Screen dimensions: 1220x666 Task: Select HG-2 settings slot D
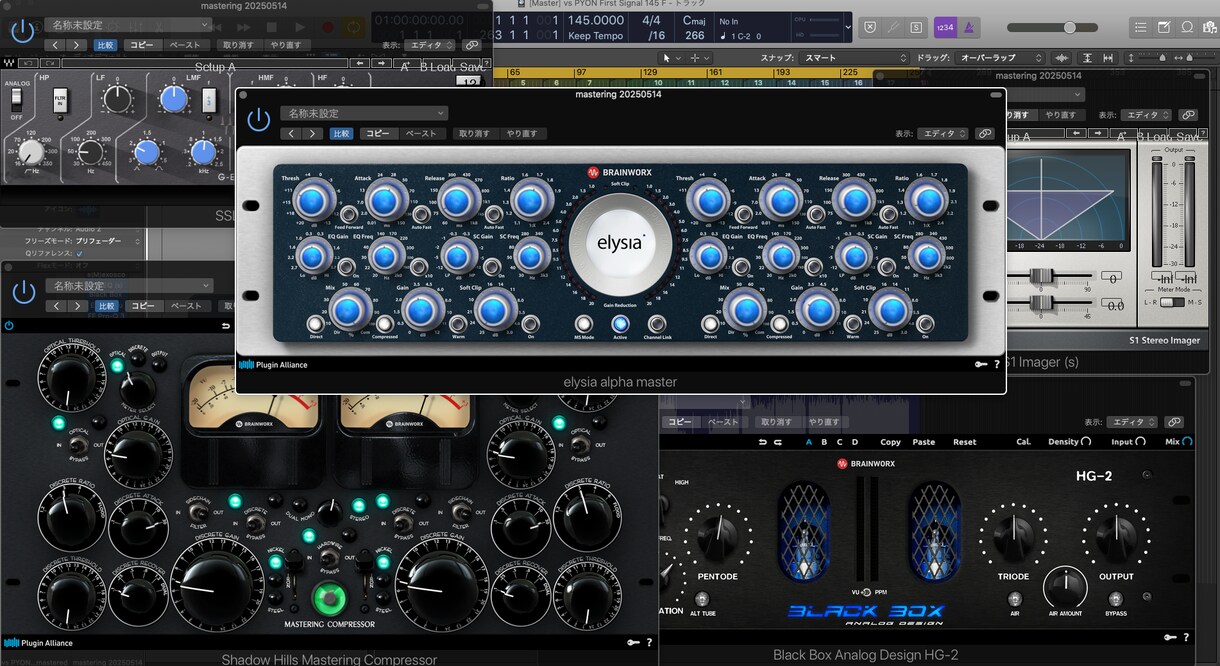pyautogui.click(x=854, y=442)
